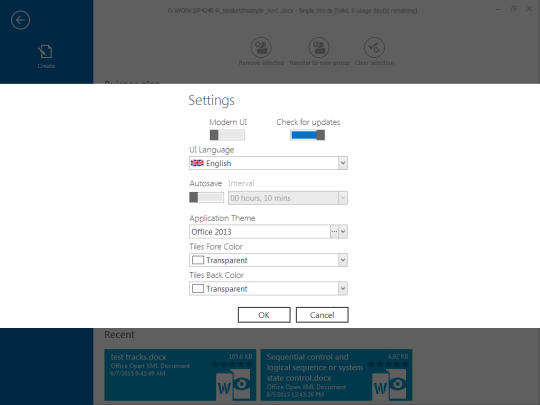The height and width of the screenshot is (405, 540).
Task: Click the Create document icon in sidebar
Action: (x=46, y=52)
